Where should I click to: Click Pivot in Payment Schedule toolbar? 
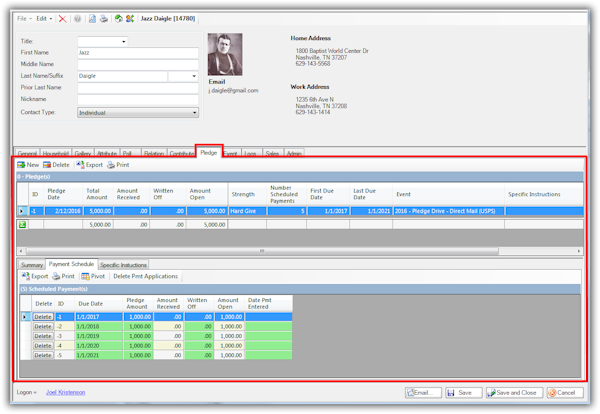93,276
